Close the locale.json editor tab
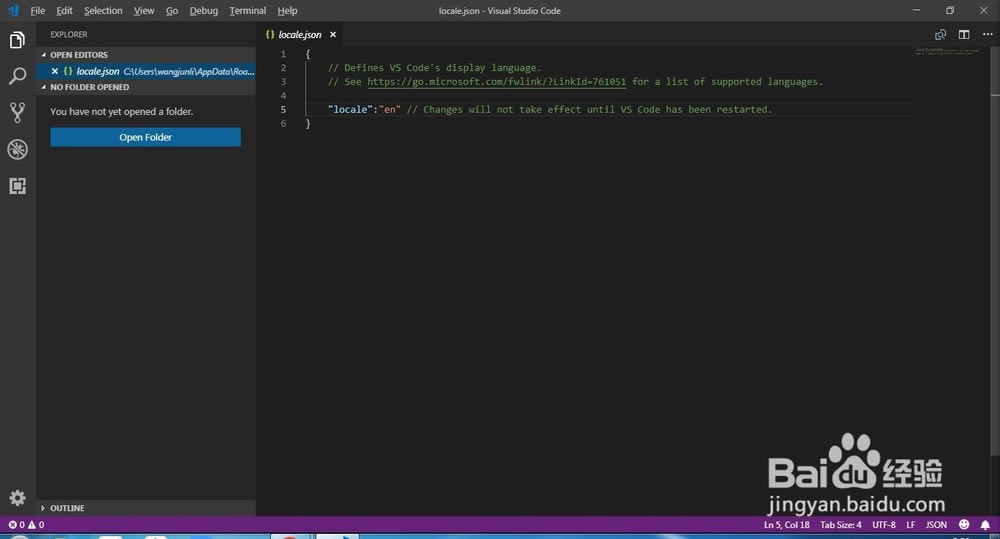This screenshot has width=1000, height=539. (333, 34)
